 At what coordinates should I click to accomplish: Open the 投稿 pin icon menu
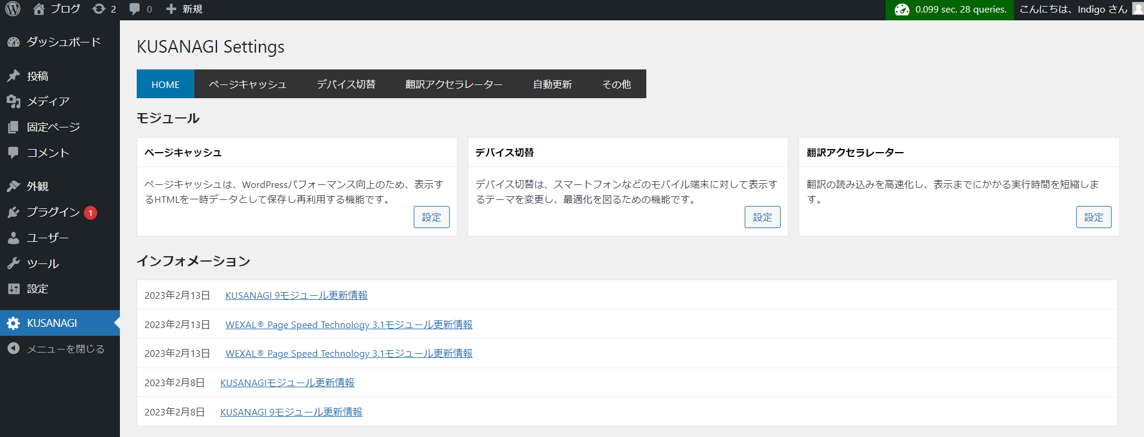click(14, 76)
